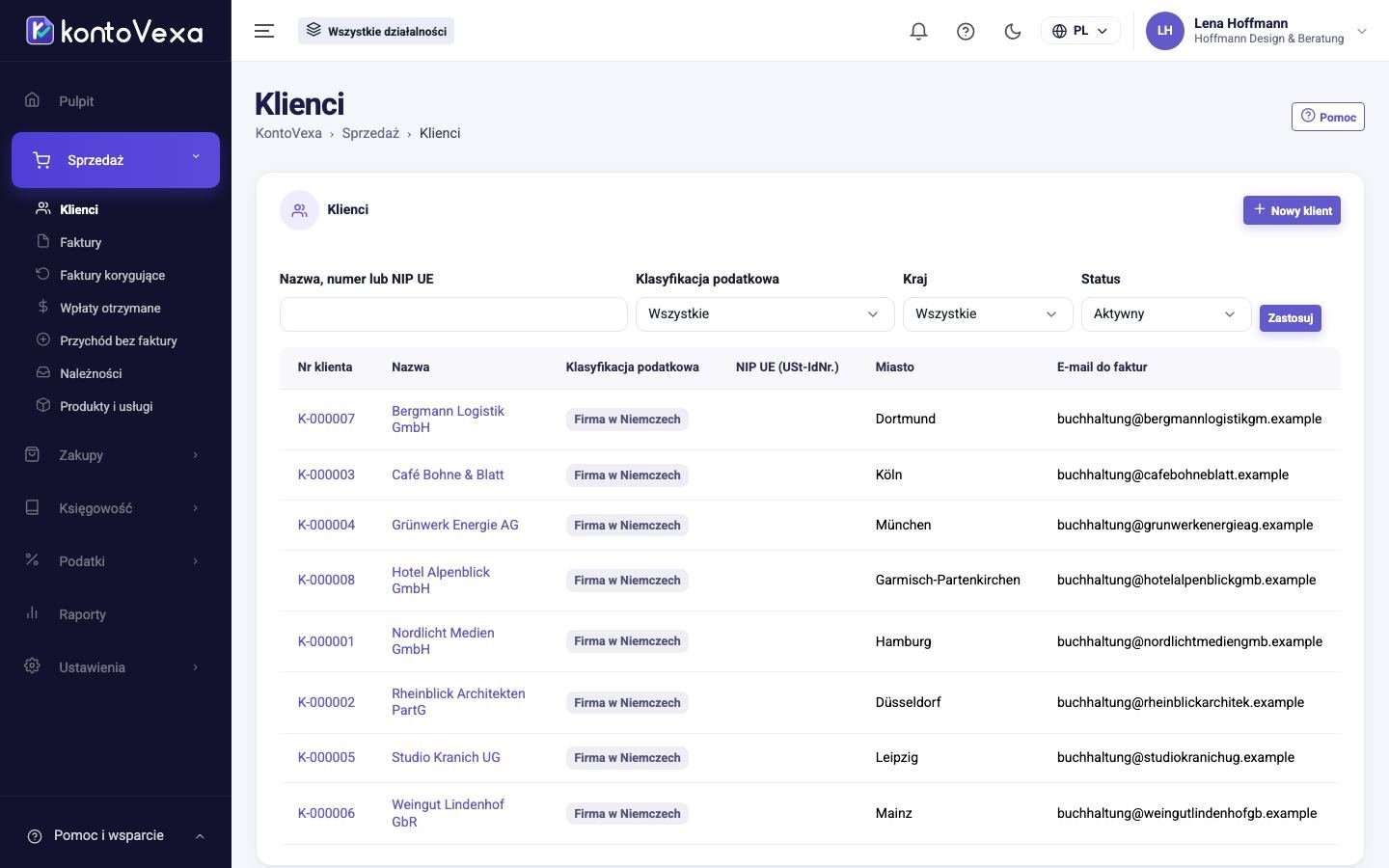Screen dimensions: 1389x868
Task: Open Grünwerk Energie AG client
Action: pyautogui.click(x=455, y=525)
